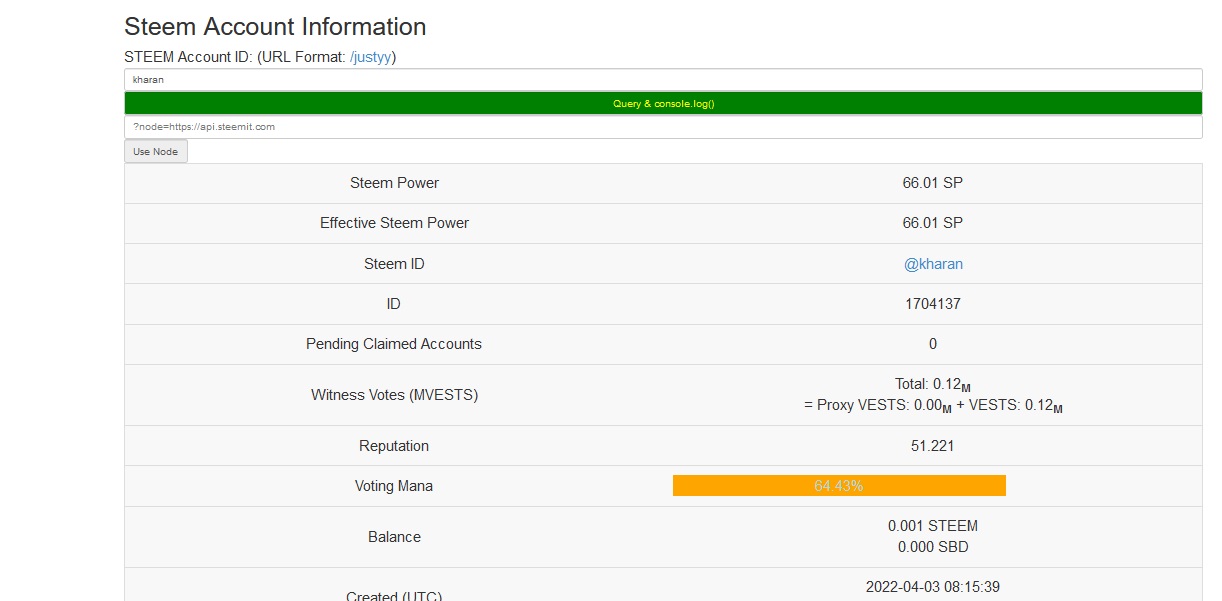Click the Pending Claimed Accounts value 0
Viewport: 1222px width, 601px height.
933,344
